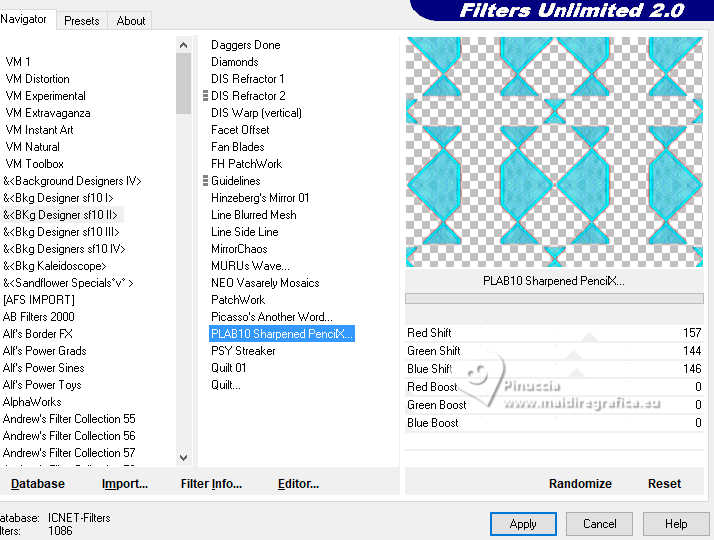This screenshot has width=714, height=540.
Task: Select Andrew's Filter Collection 56
Action: coord(69,436)
